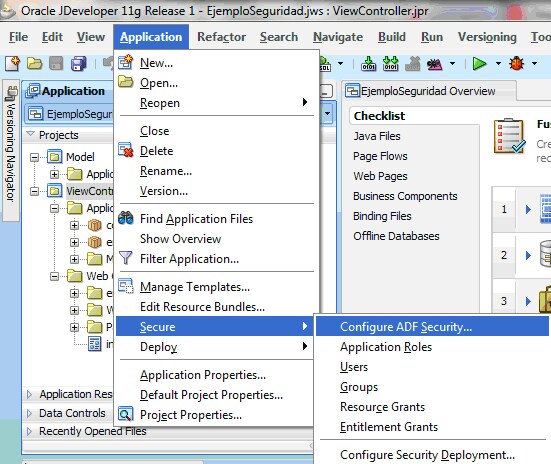This screenshot has width=551, height=464.
Task: Open the Edit menu
Action: 52,37
